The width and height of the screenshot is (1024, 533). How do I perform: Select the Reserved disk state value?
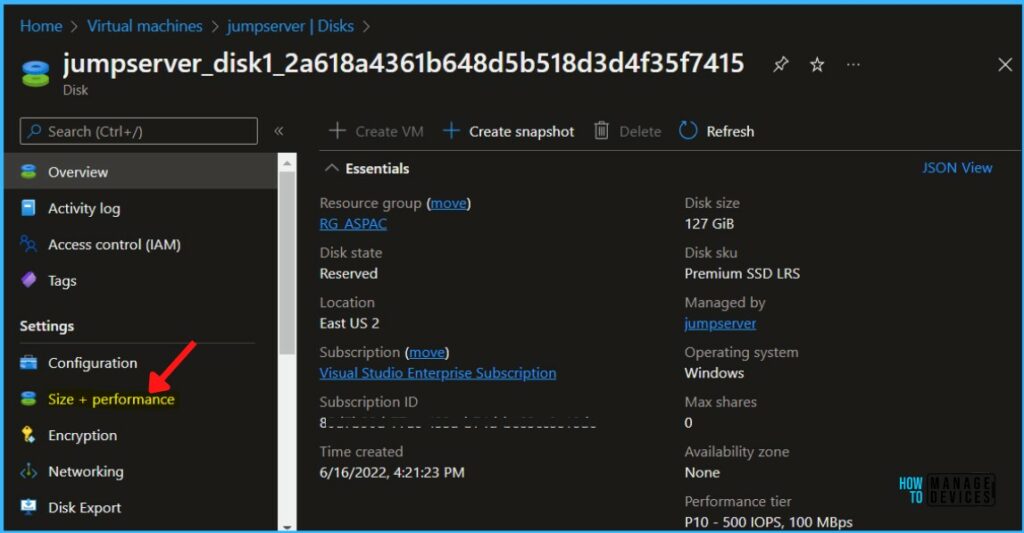pos(348,274)
